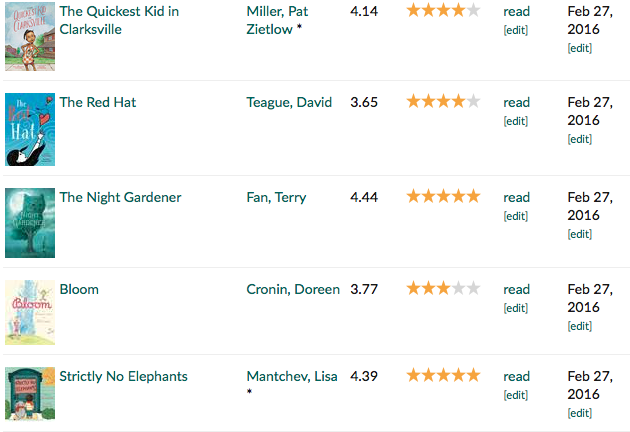
Task: Open author Mantchev, Lisa's page
Action: coord(291,376)
